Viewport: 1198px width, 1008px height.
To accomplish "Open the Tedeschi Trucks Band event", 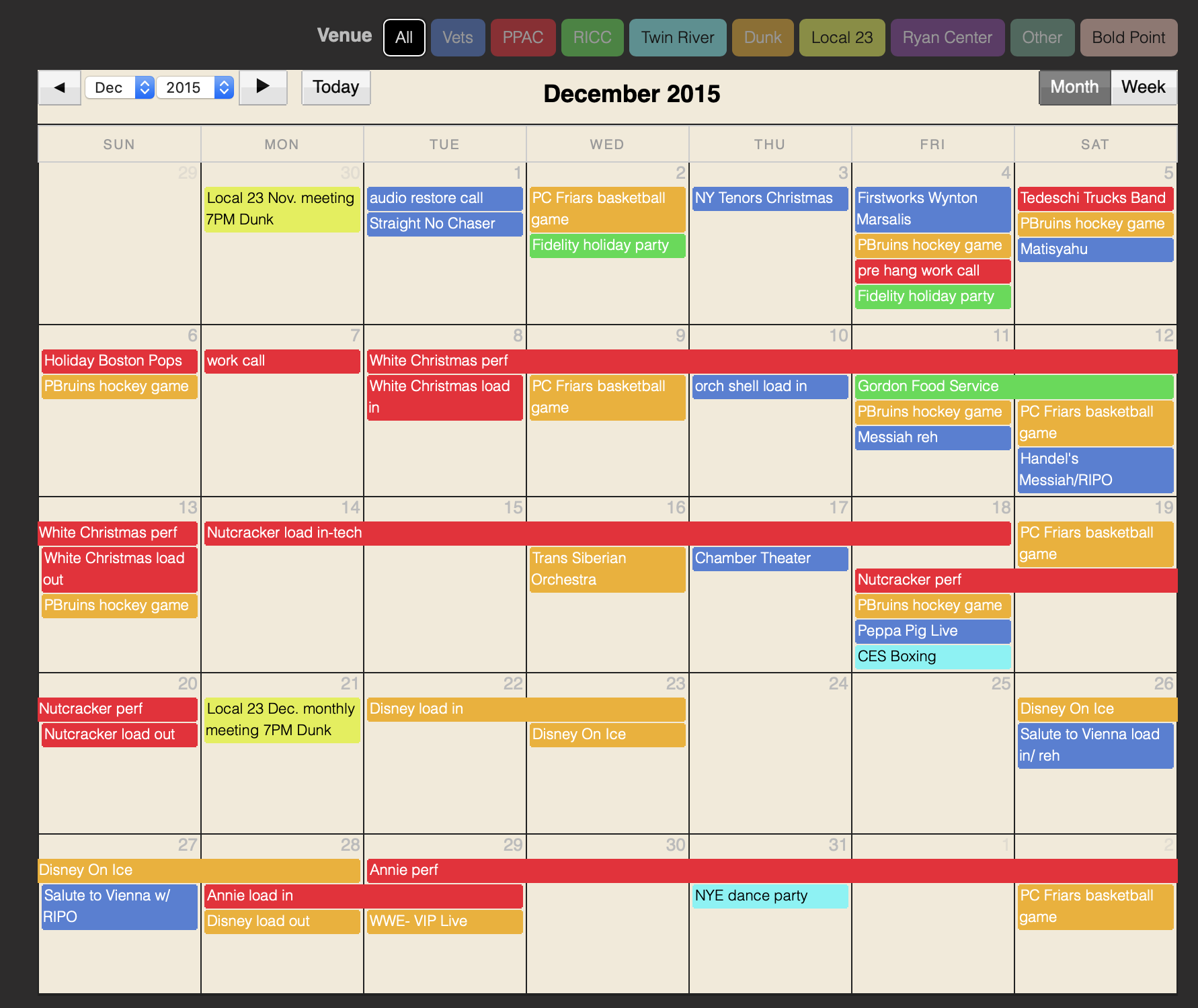I will pyautogui.click(x=1094, y=198).
